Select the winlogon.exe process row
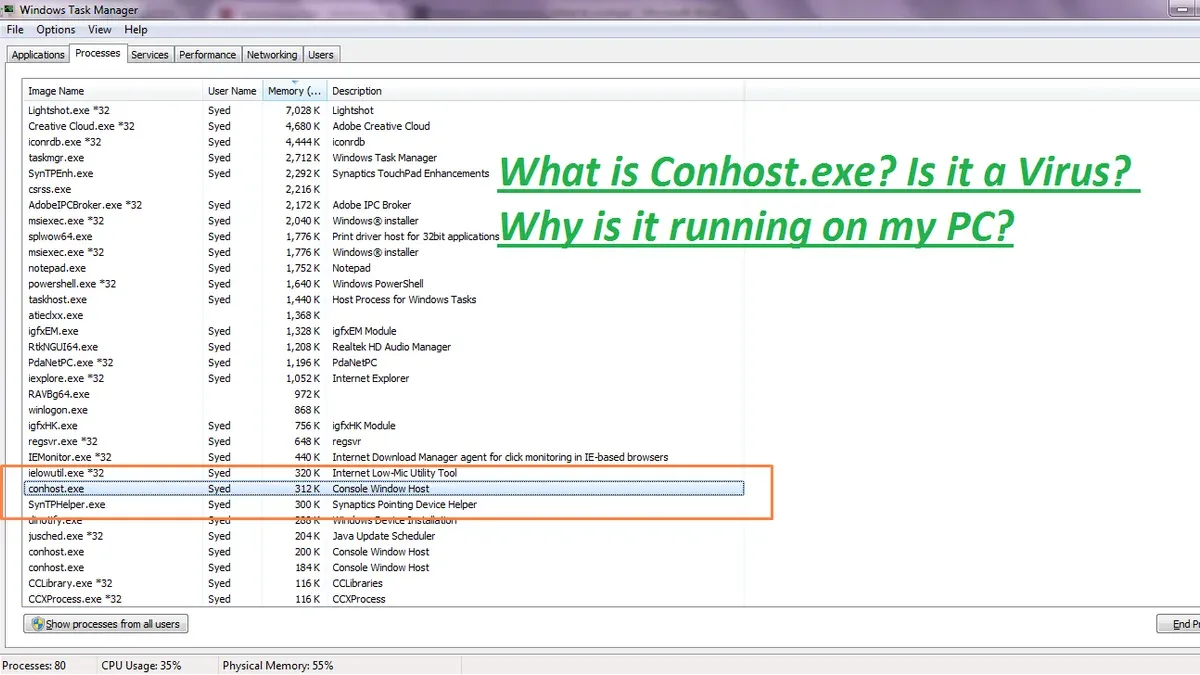Viewport: 1200px width, 675px height. point(384,410)
